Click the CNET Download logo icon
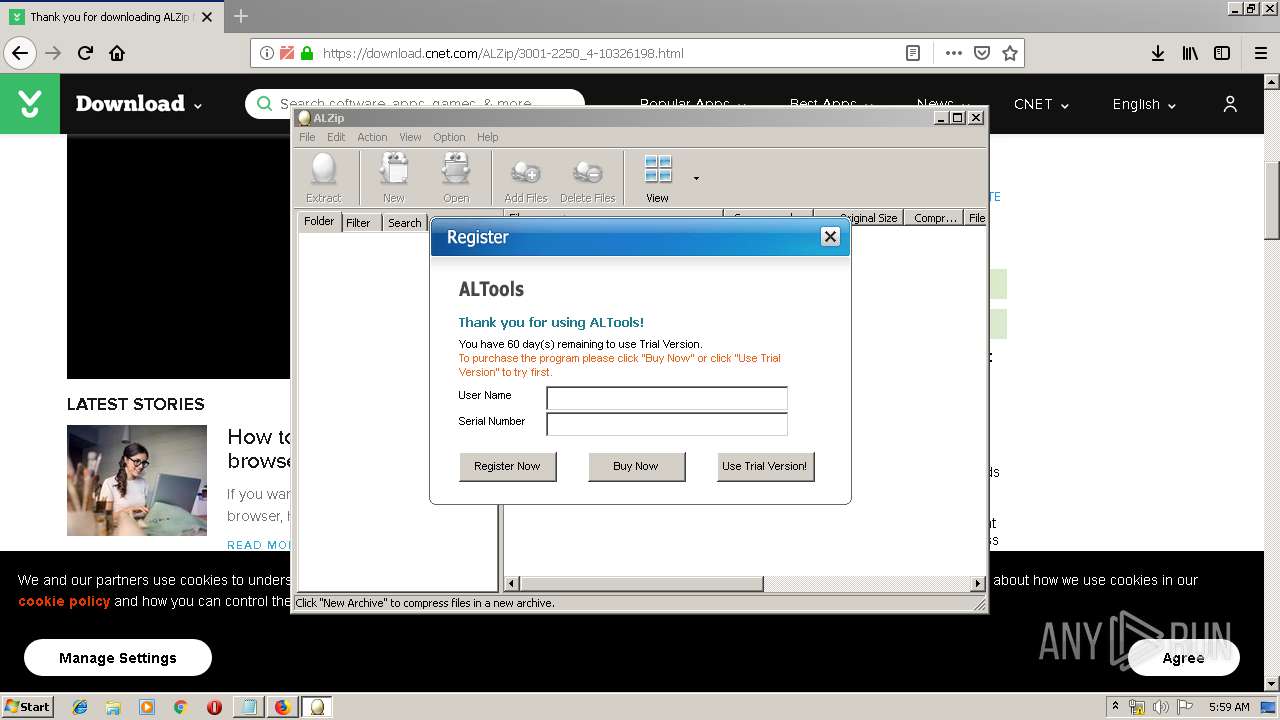This screenshot has height=720, width=1280. (30, 104)
